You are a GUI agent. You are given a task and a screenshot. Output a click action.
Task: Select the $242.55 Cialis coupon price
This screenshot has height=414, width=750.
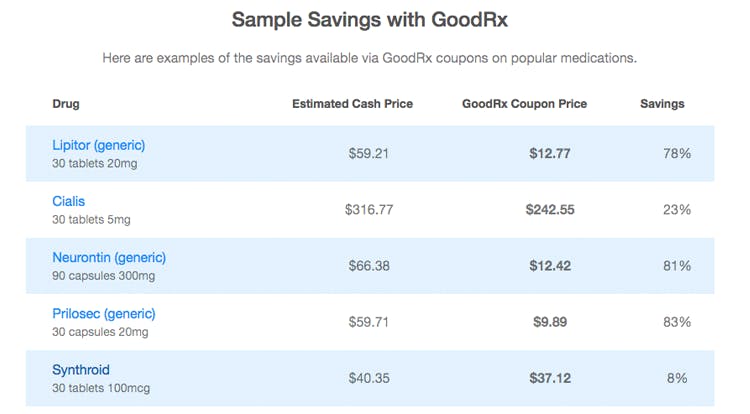coord(550,210)
